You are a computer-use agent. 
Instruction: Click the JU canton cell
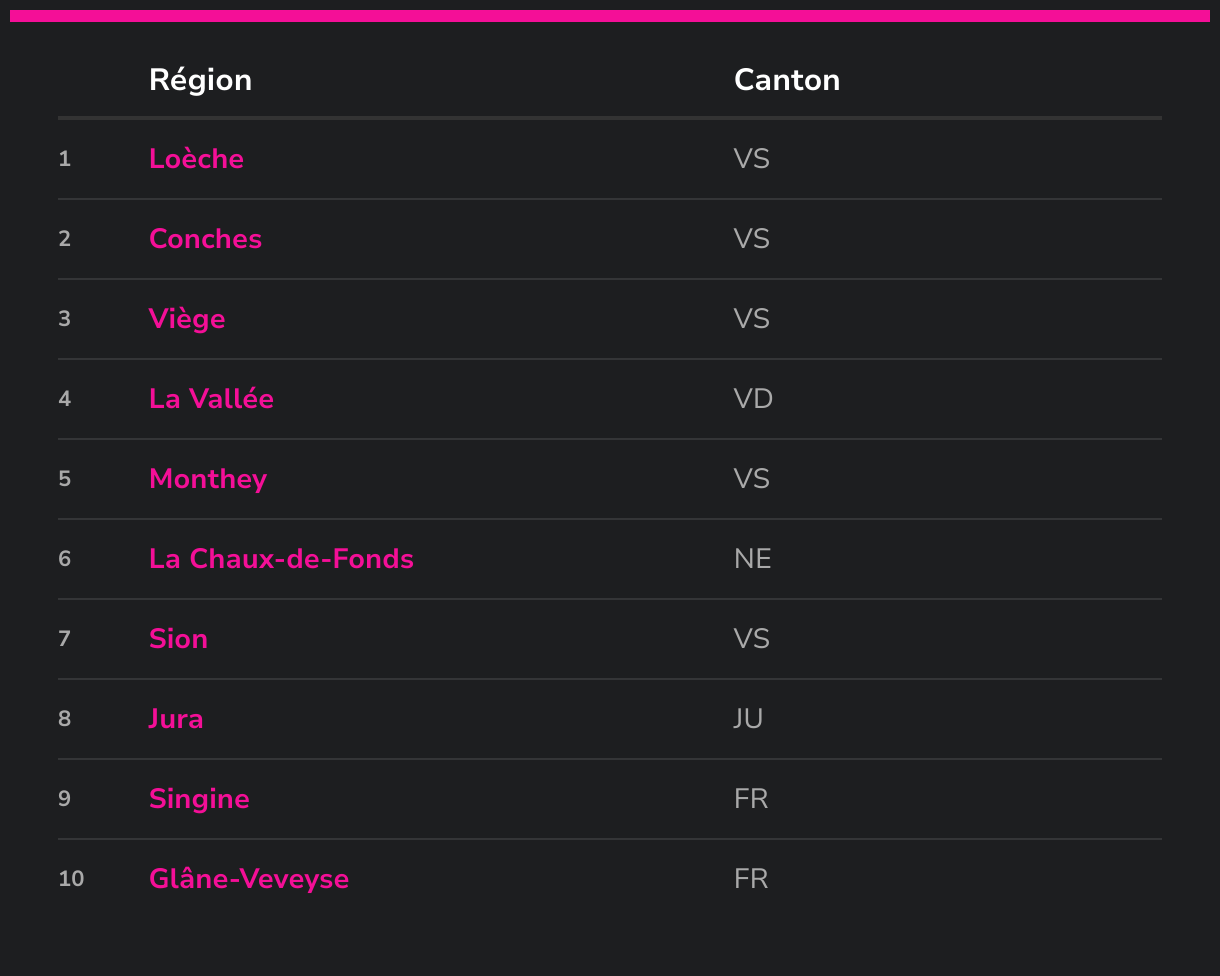click(x=748, y=719)
